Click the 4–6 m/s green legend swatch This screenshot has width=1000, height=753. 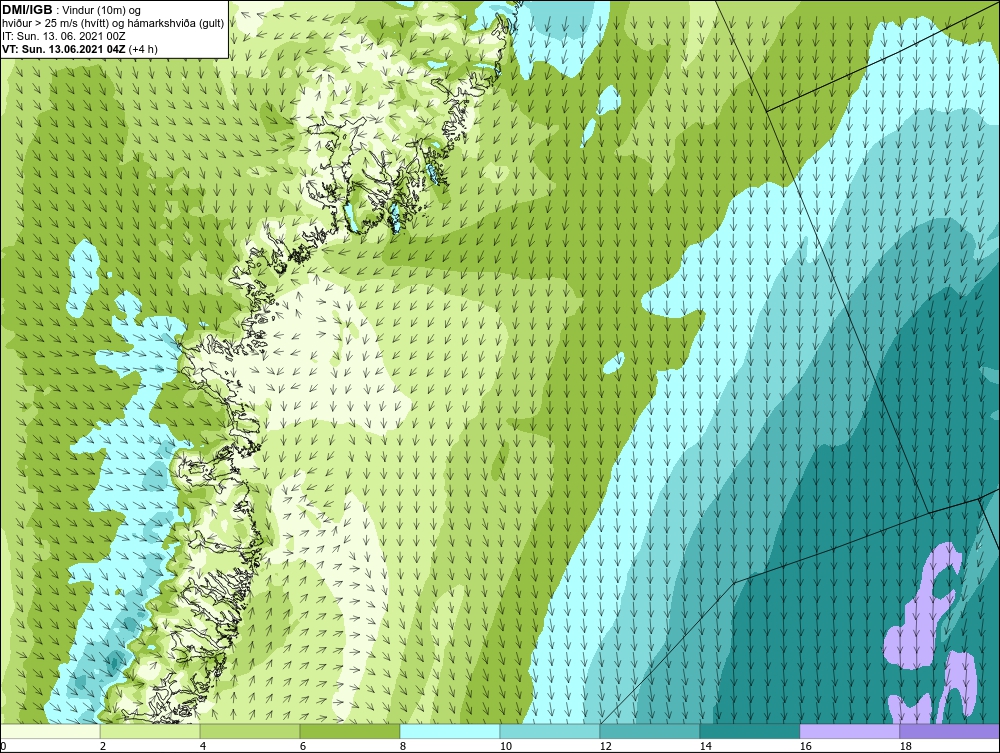point(250,731)
